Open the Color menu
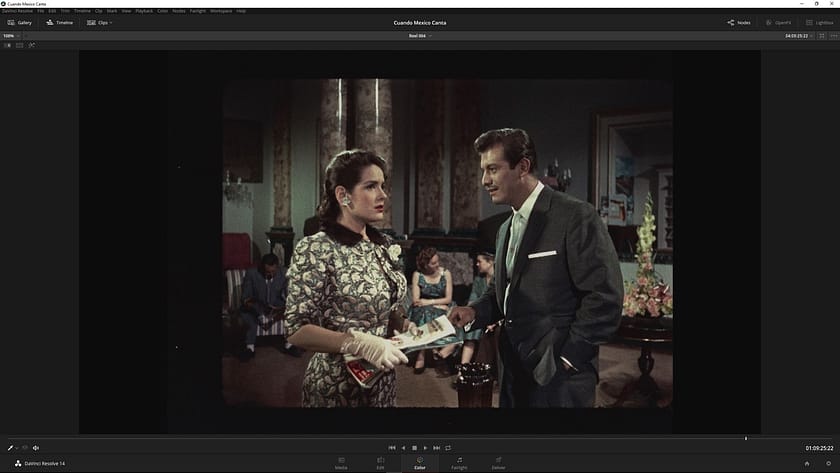Screen dimensions: 840x473 [163, 11]
